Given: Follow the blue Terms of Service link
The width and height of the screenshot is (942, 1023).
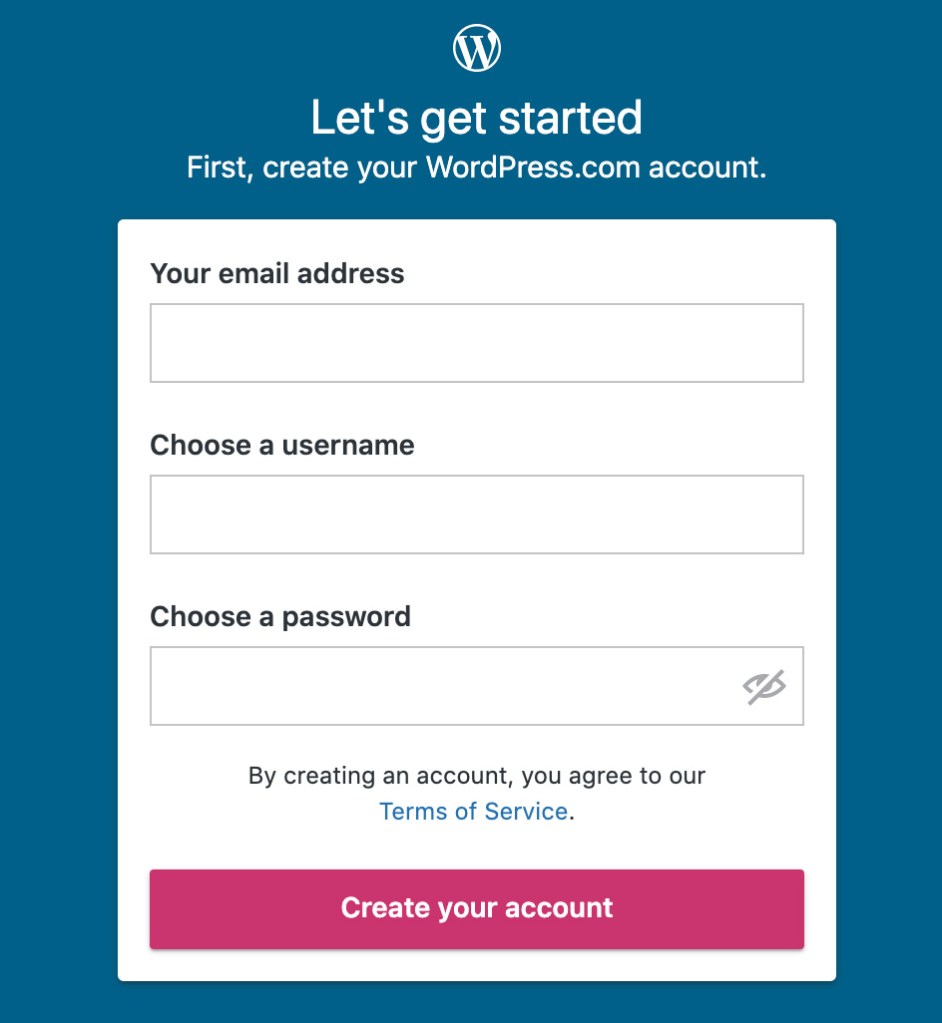Looking at the screenshot, I should coord(473,811).
